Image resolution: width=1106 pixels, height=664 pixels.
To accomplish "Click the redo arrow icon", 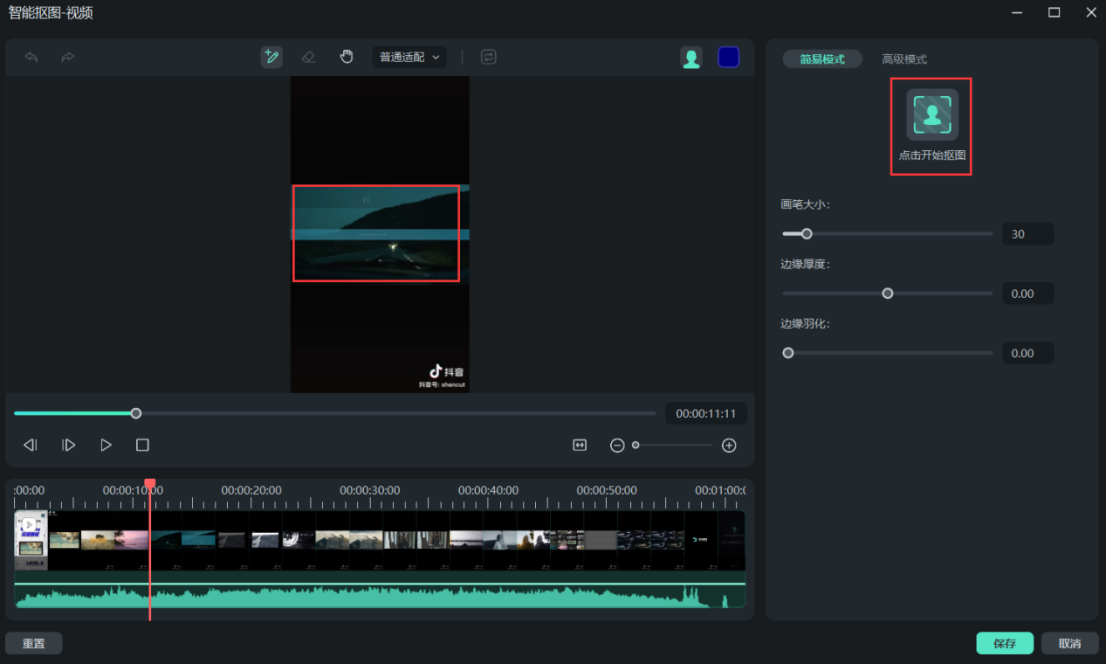I will (68, 57).
